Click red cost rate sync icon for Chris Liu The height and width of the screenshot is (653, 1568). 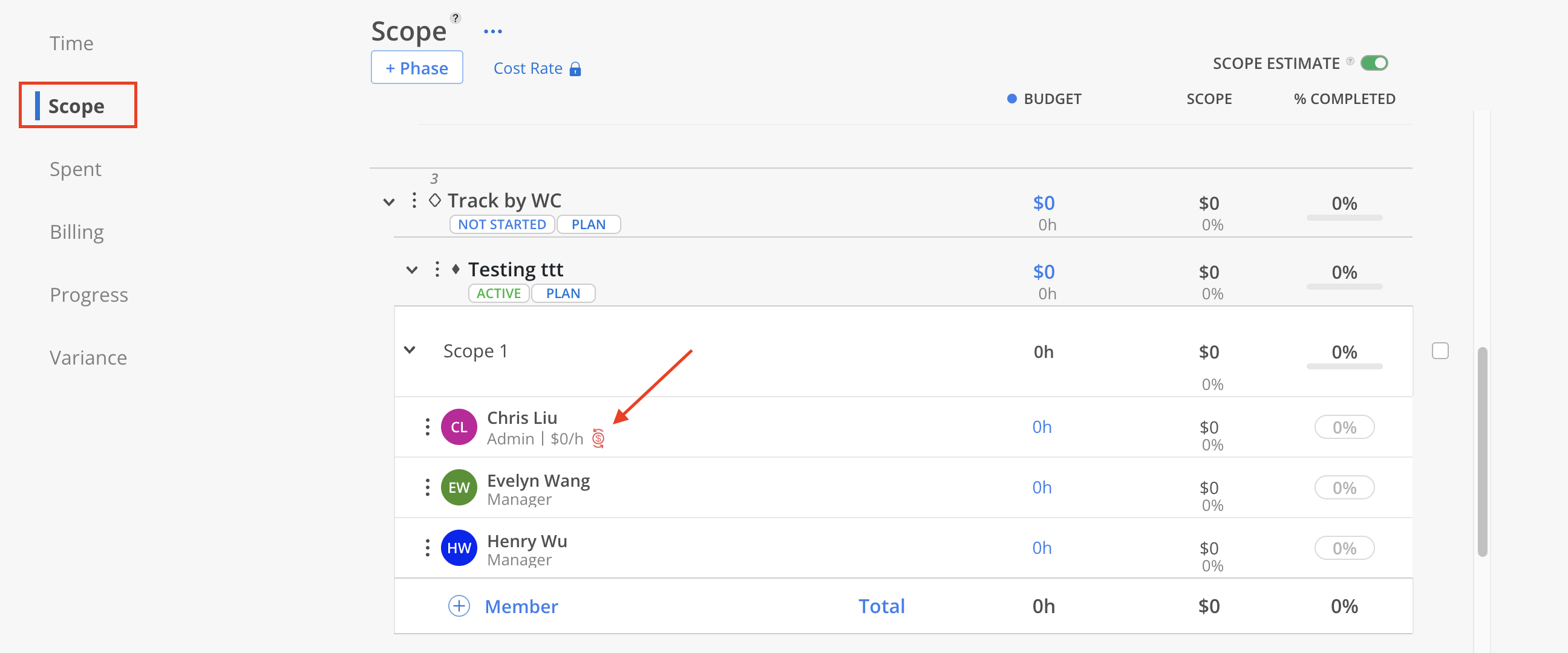pyautogui.click(x=598, y=438)
